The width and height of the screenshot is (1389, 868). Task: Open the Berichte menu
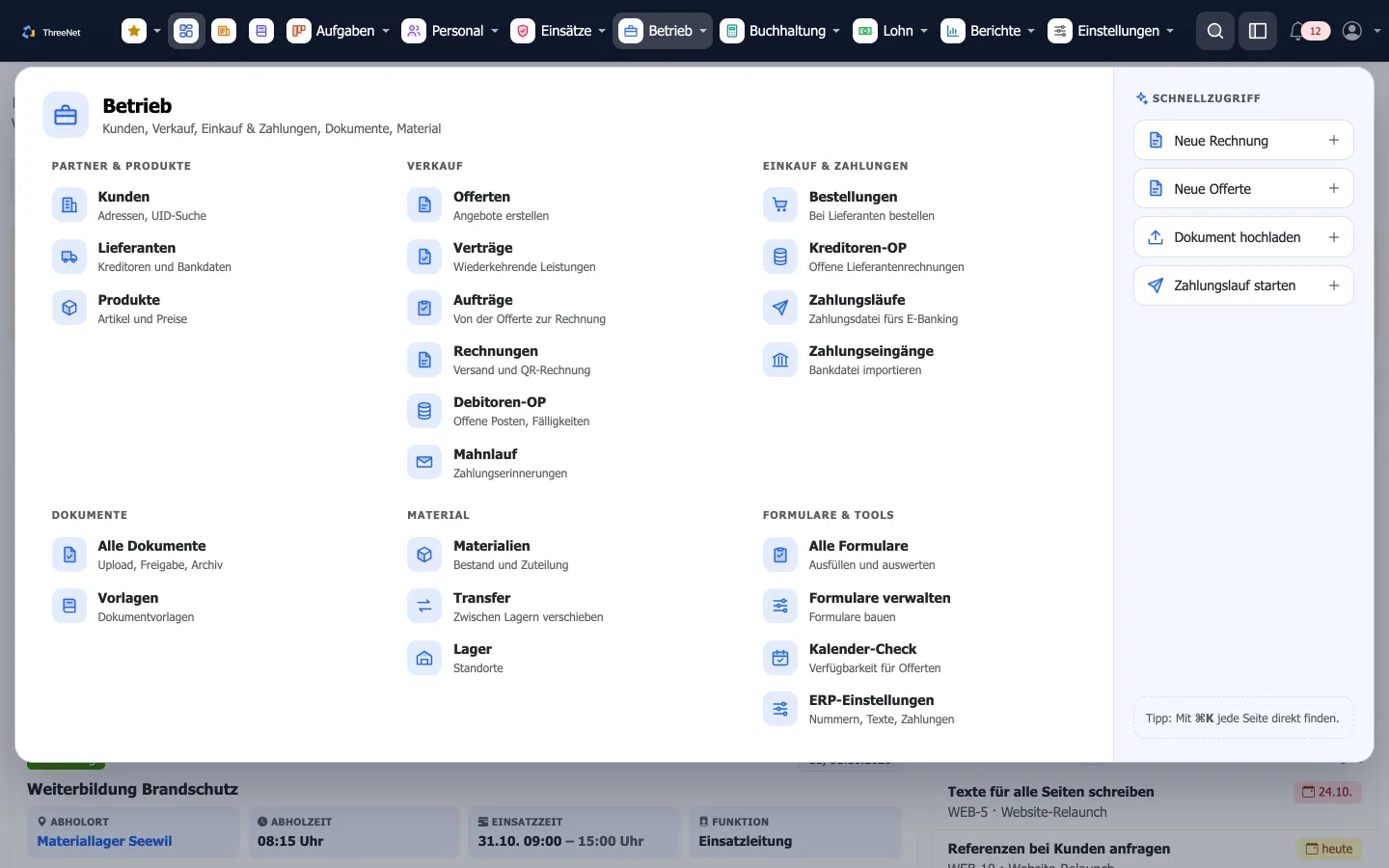(988, 31)
